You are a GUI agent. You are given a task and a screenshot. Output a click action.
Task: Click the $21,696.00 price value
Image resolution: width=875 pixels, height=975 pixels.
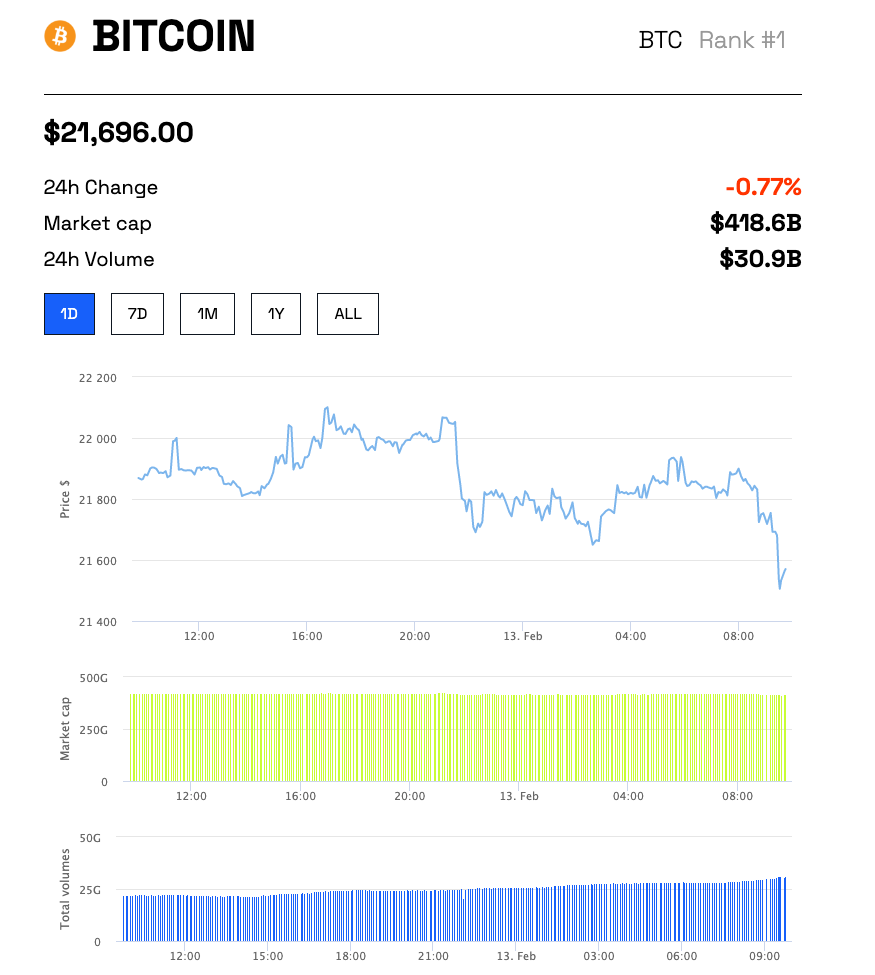(x=119, y=132)
